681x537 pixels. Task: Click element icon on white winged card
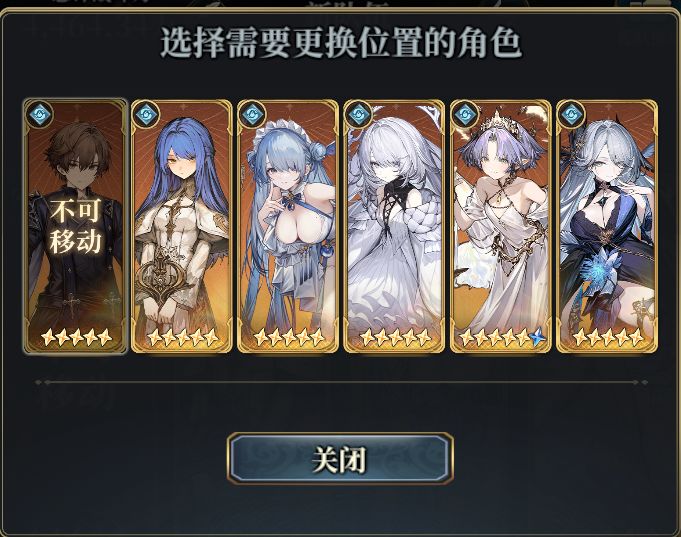point(359,115)
